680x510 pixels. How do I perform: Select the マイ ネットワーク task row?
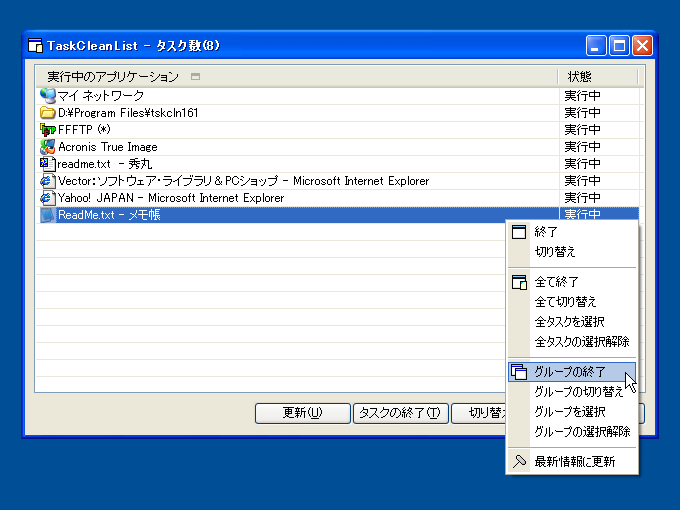click(x=337, y=96)
